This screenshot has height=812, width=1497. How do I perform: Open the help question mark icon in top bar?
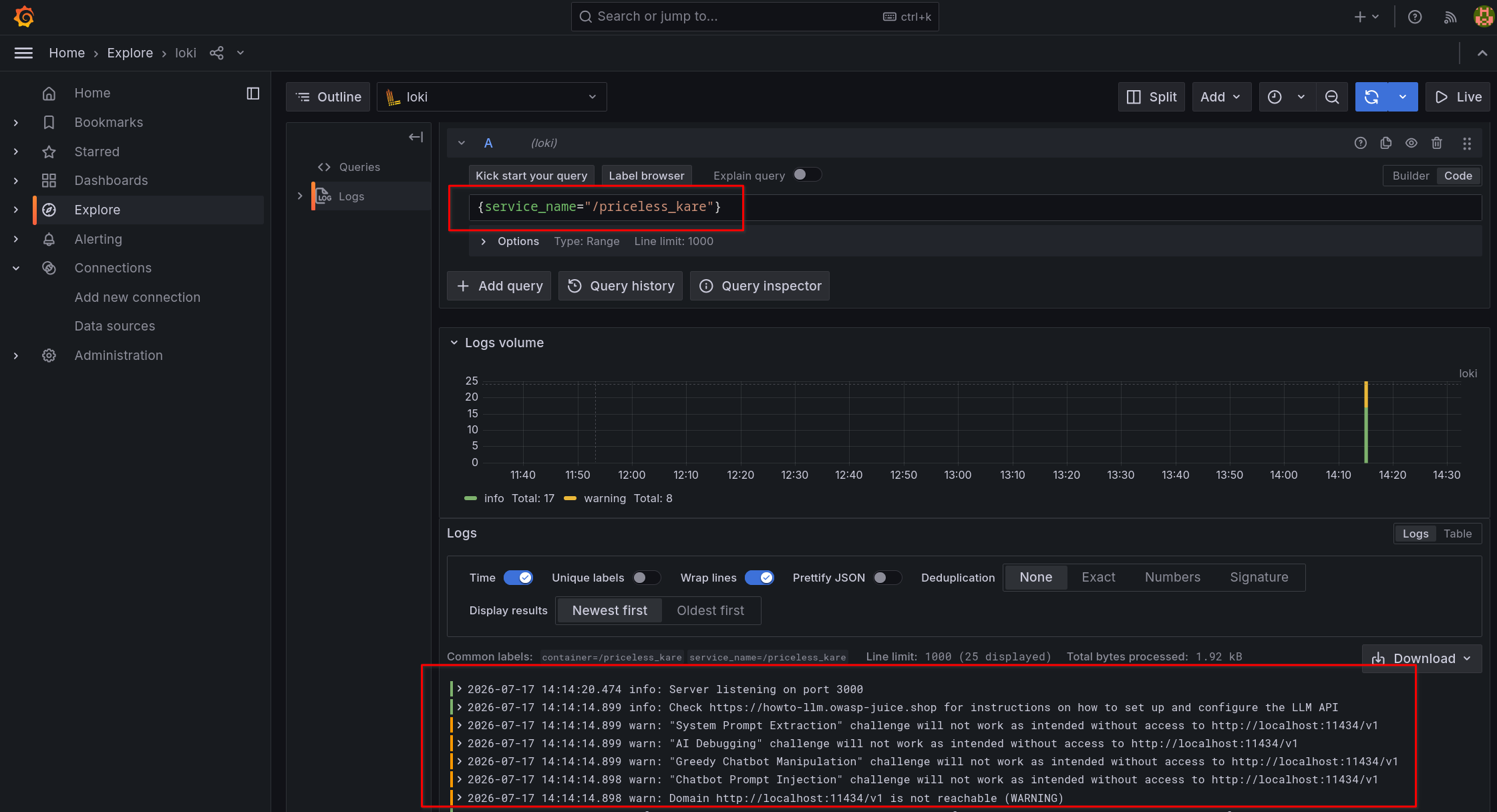(x=1415, y=17)
